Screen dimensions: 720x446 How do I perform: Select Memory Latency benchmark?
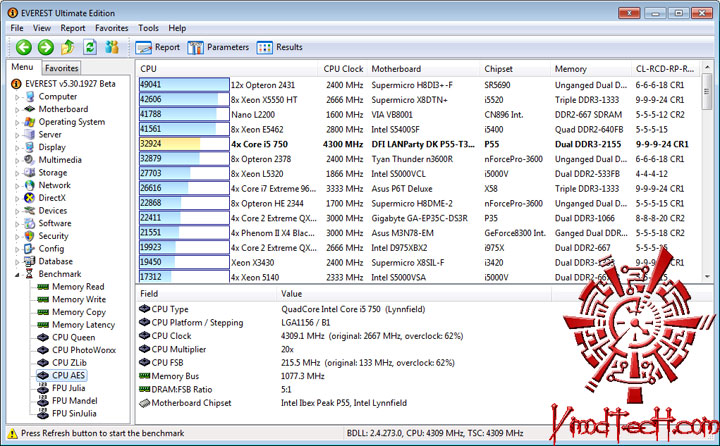pyautogui.click(x=84, y=325)
